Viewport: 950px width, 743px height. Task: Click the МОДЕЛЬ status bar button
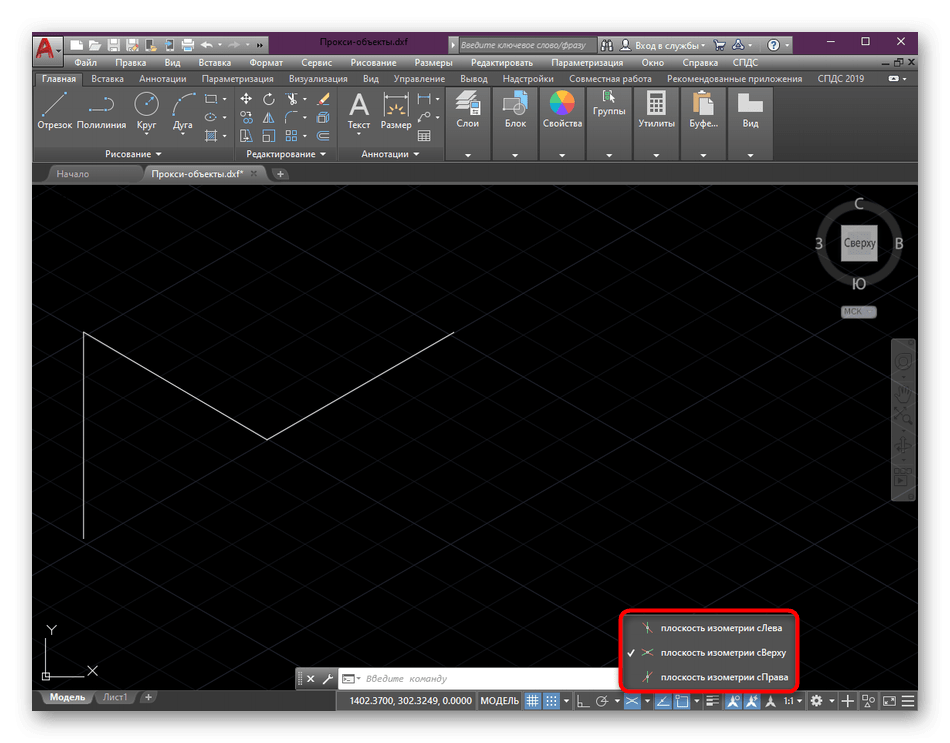coord(499,701)
